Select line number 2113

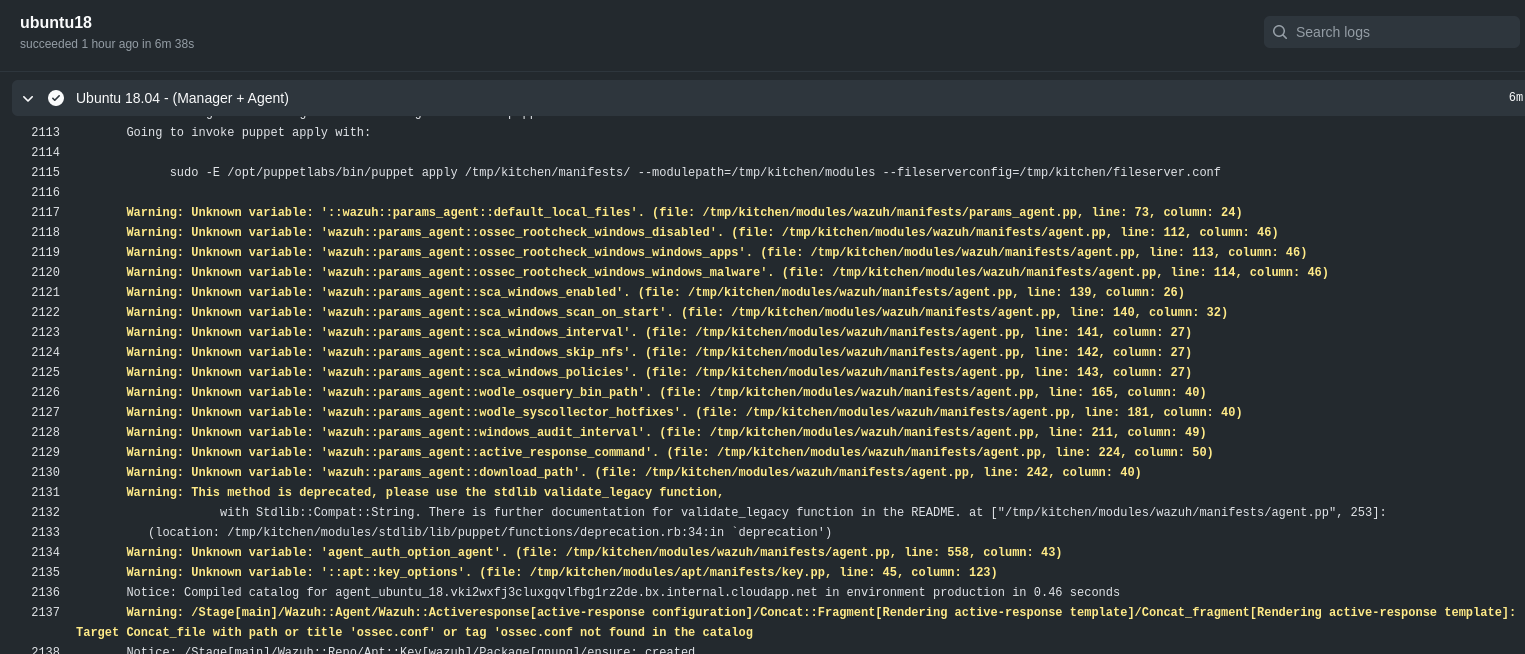click(x=45, y=133)
